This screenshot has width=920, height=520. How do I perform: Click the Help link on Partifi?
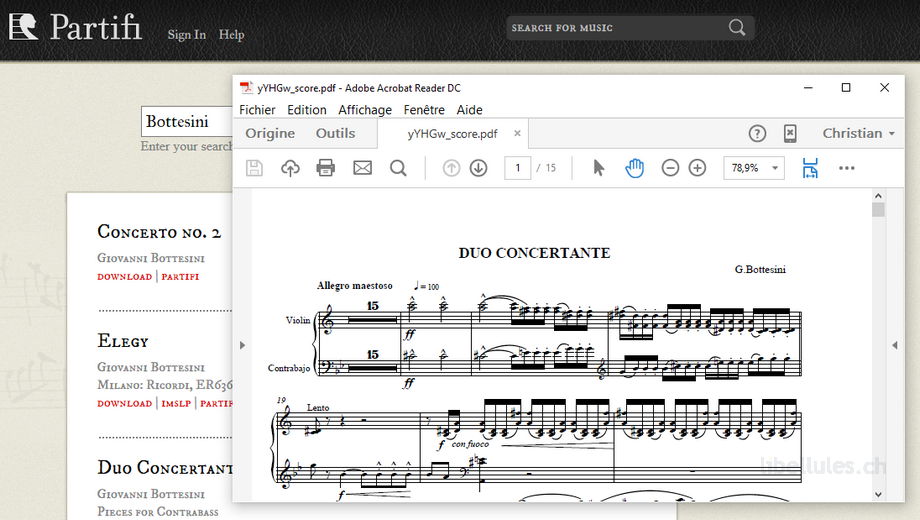[x=231, y=35]
